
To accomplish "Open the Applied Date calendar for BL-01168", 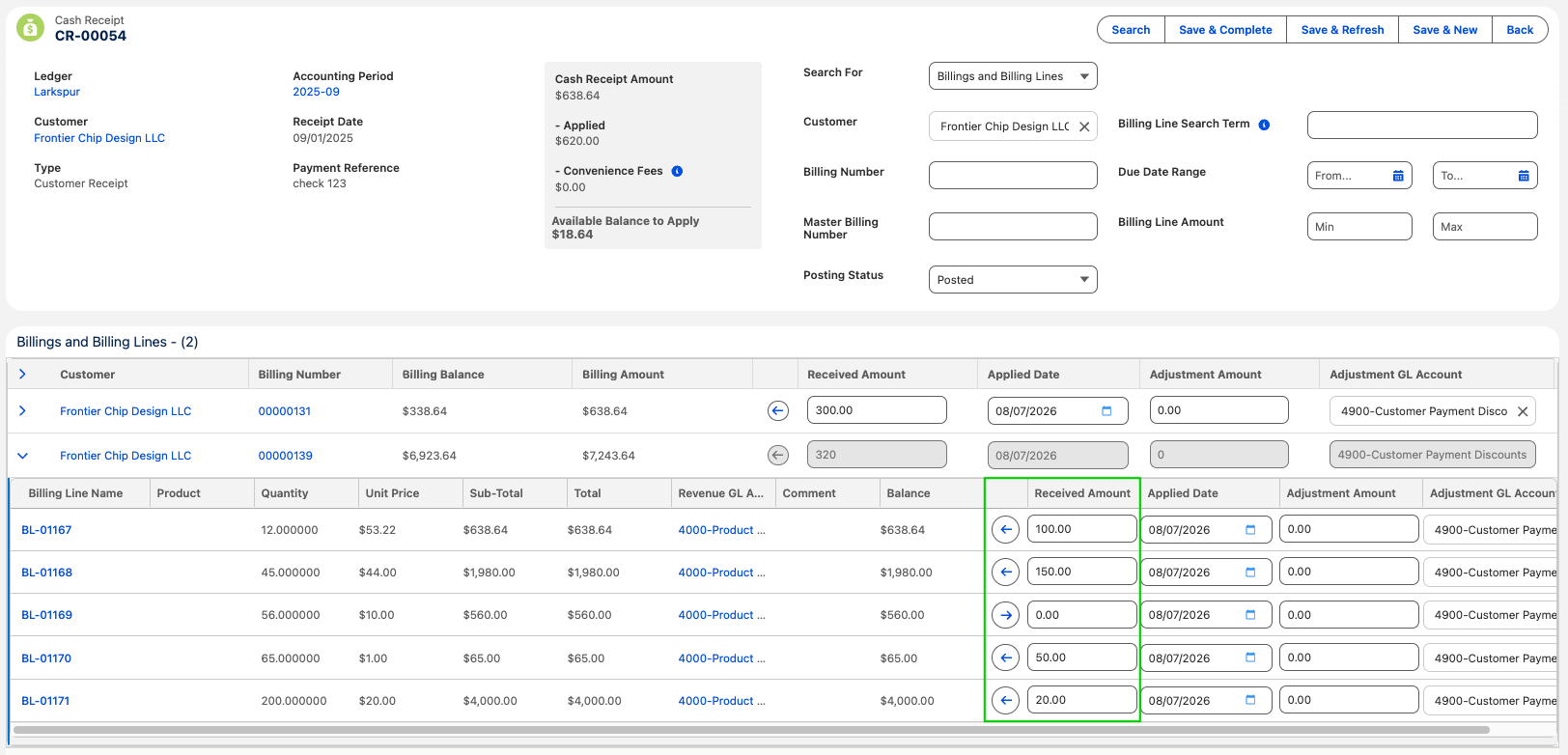I will [x=1250, y=573].
